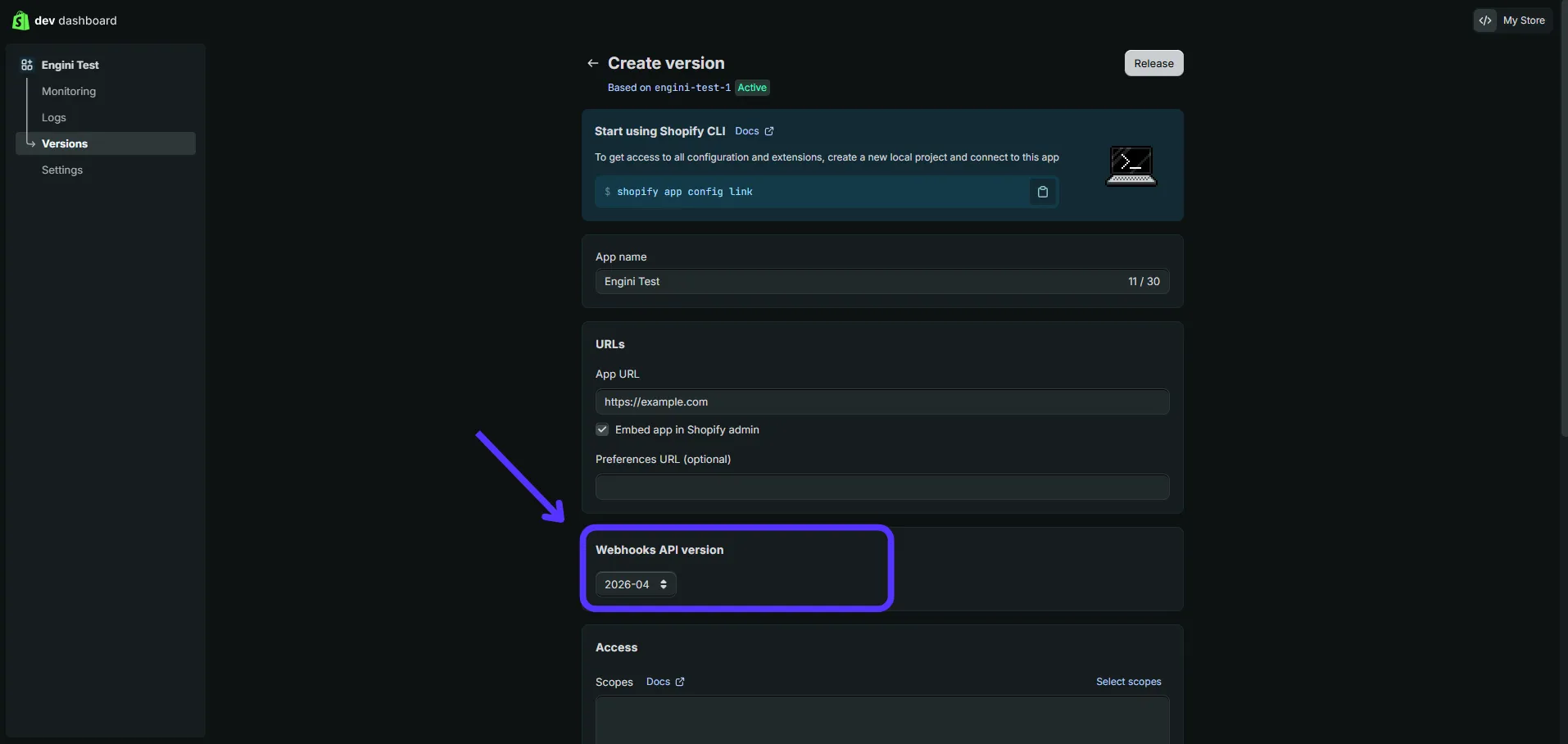Image resolution: width=1568 pixels, height=744 pixels.
Task: Click the Access section heading
Action: tap(616, 647)
